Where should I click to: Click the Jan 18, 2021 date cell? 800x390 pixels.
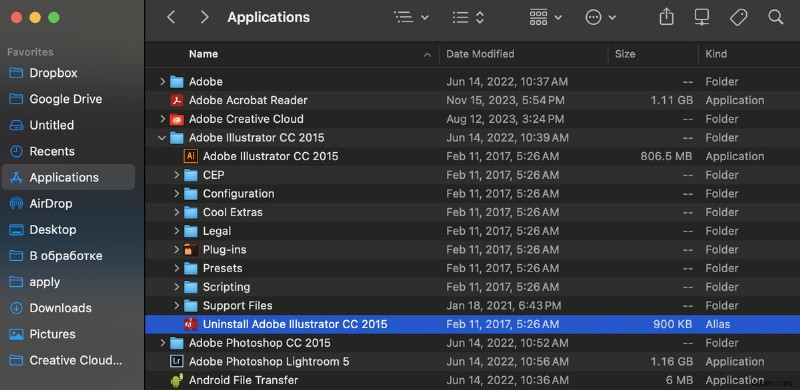(x=504, y=306)
